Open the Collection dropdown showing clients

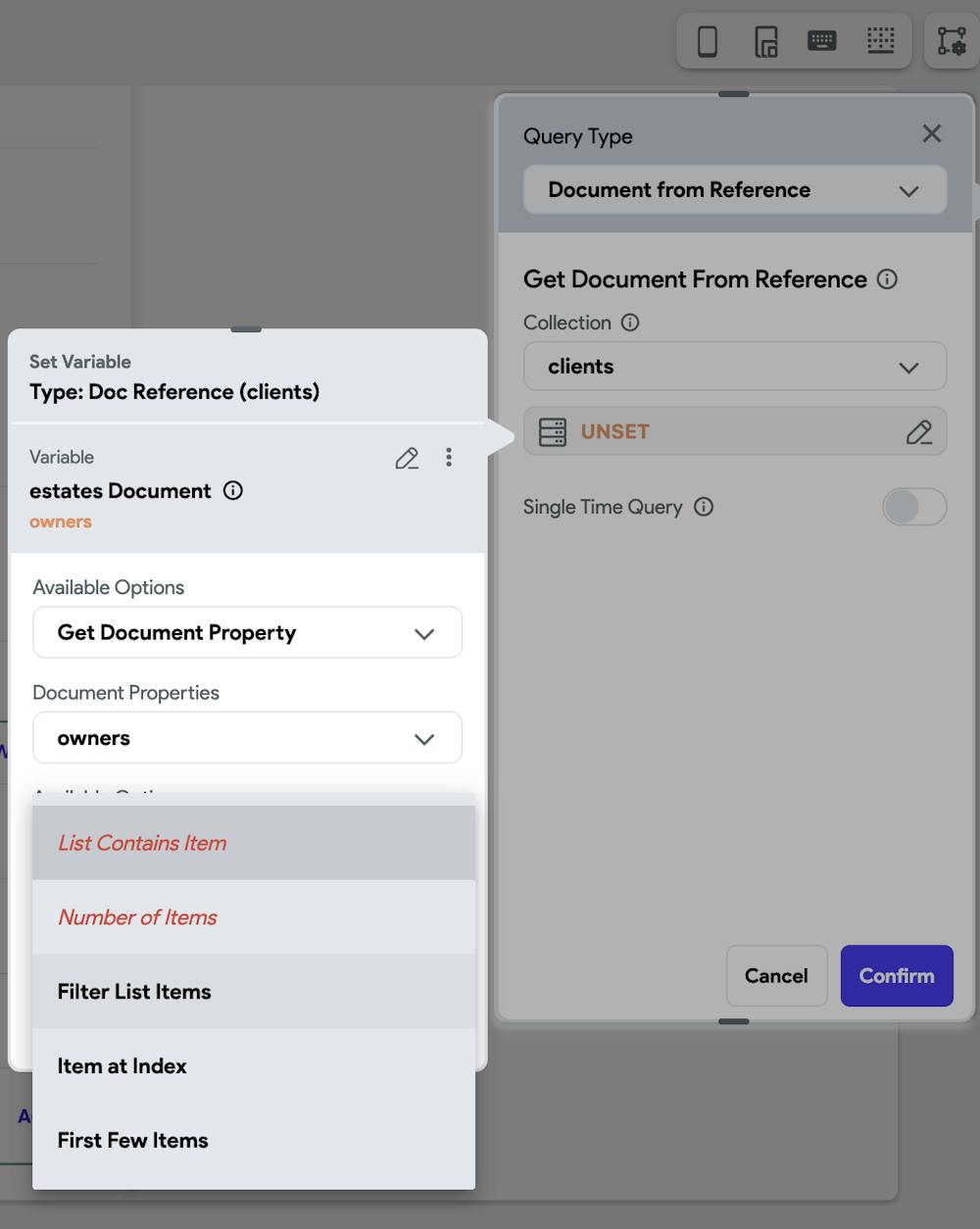pos(734,367)
